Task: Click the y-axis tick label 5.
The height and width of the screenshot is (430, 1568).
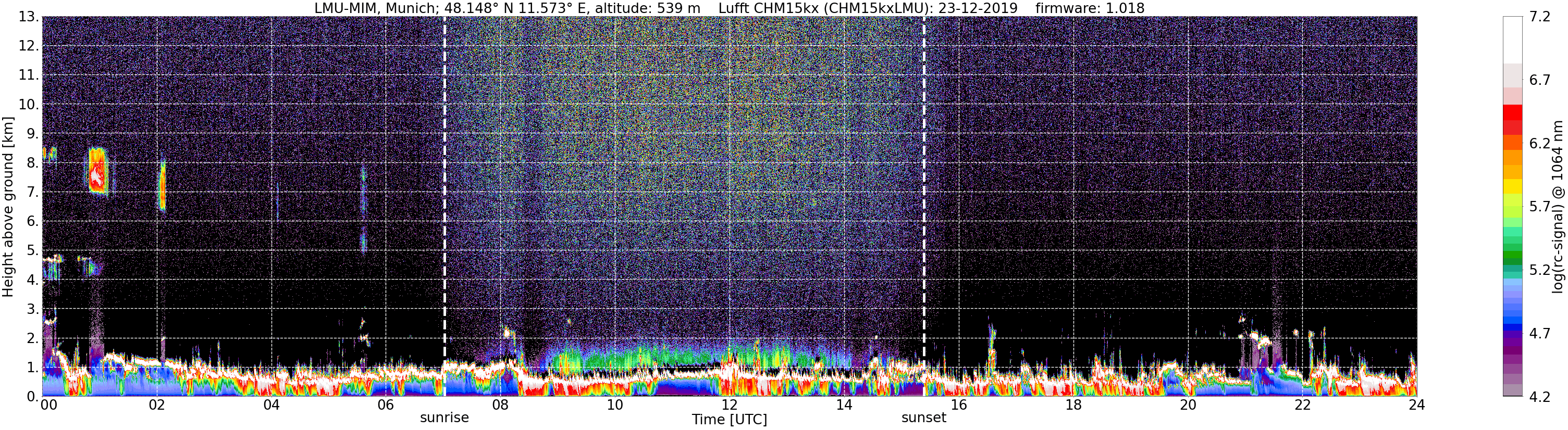Action: pyautogui.click(x=33, y=250)
